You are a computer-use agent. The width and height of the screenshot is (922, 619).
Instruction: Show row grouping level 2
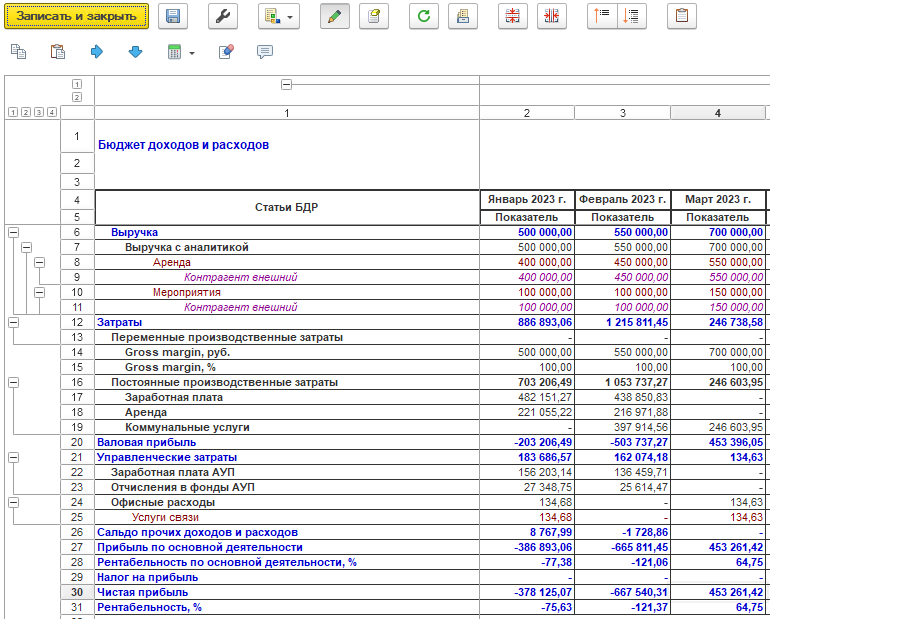26,112
